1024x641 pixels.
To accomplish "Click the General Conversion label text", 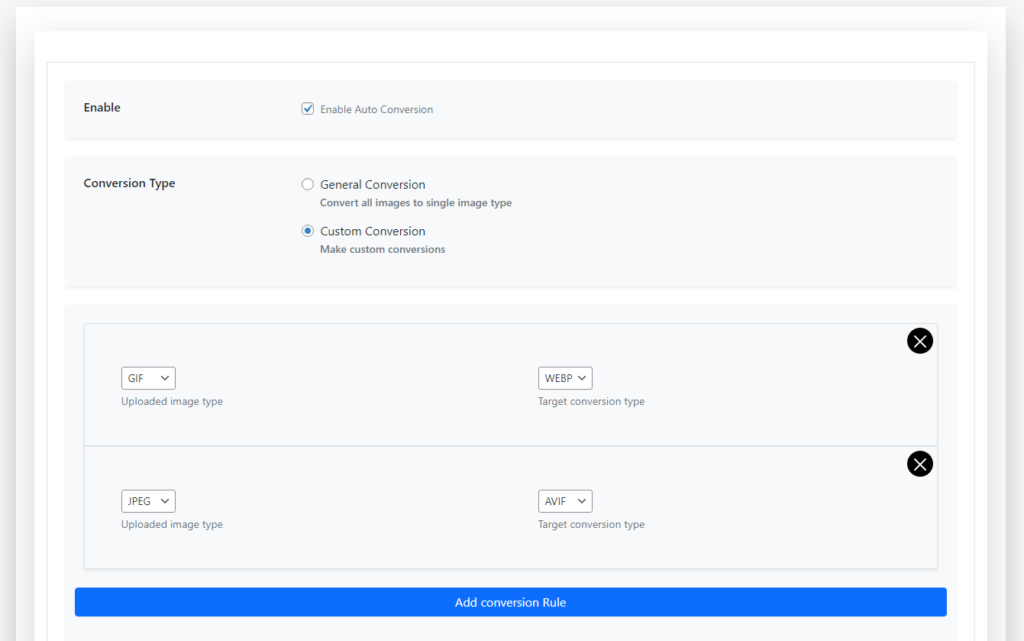I will [372, 183].
